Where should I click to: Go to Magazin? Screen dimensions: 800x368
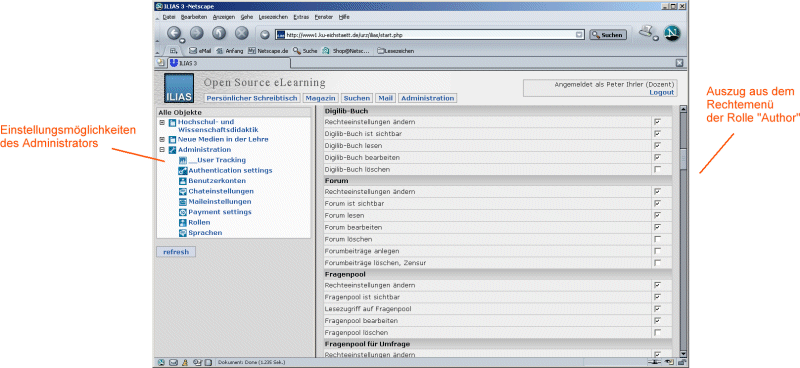pos(320,98)
